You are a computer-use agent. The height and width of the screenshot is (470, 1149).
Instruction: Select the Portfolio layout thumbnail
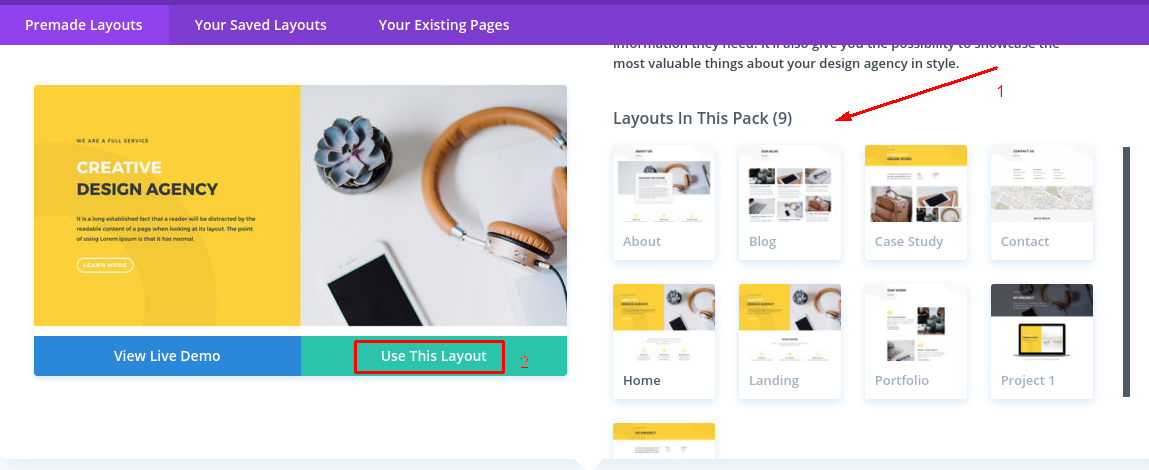click(916, 342)
